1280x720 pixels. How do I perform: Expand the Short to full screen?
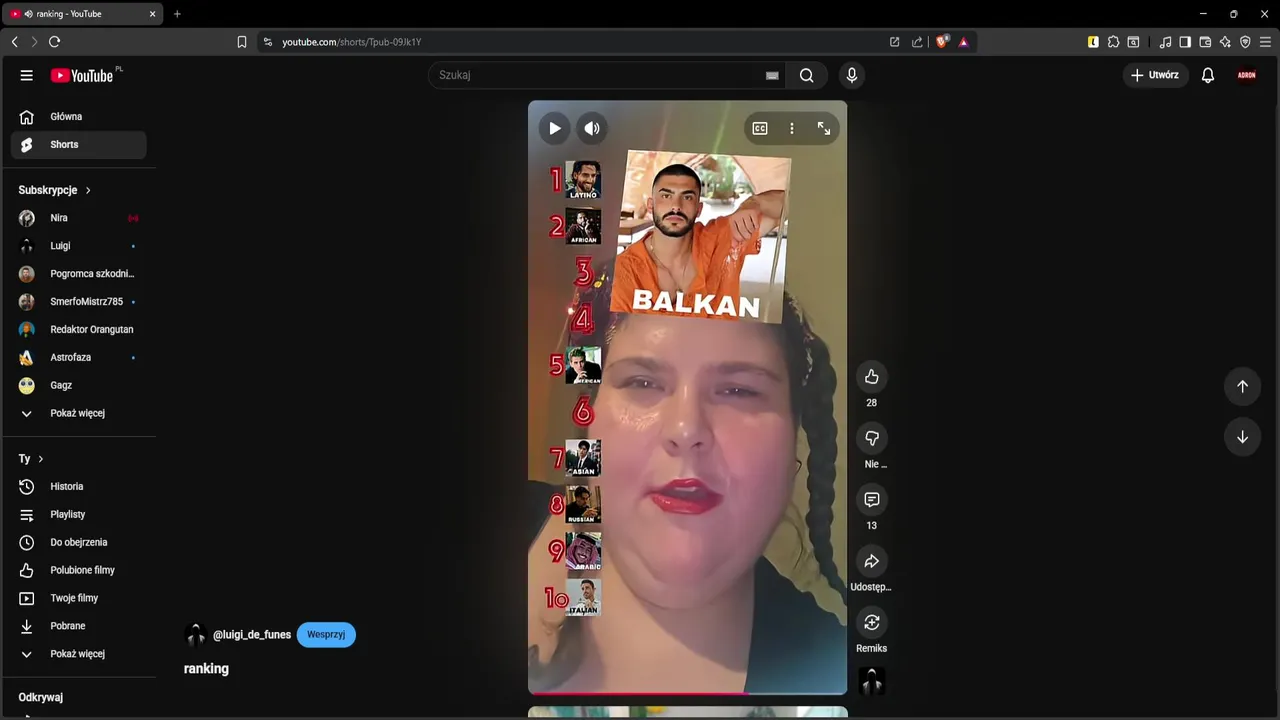click(824, 128)
